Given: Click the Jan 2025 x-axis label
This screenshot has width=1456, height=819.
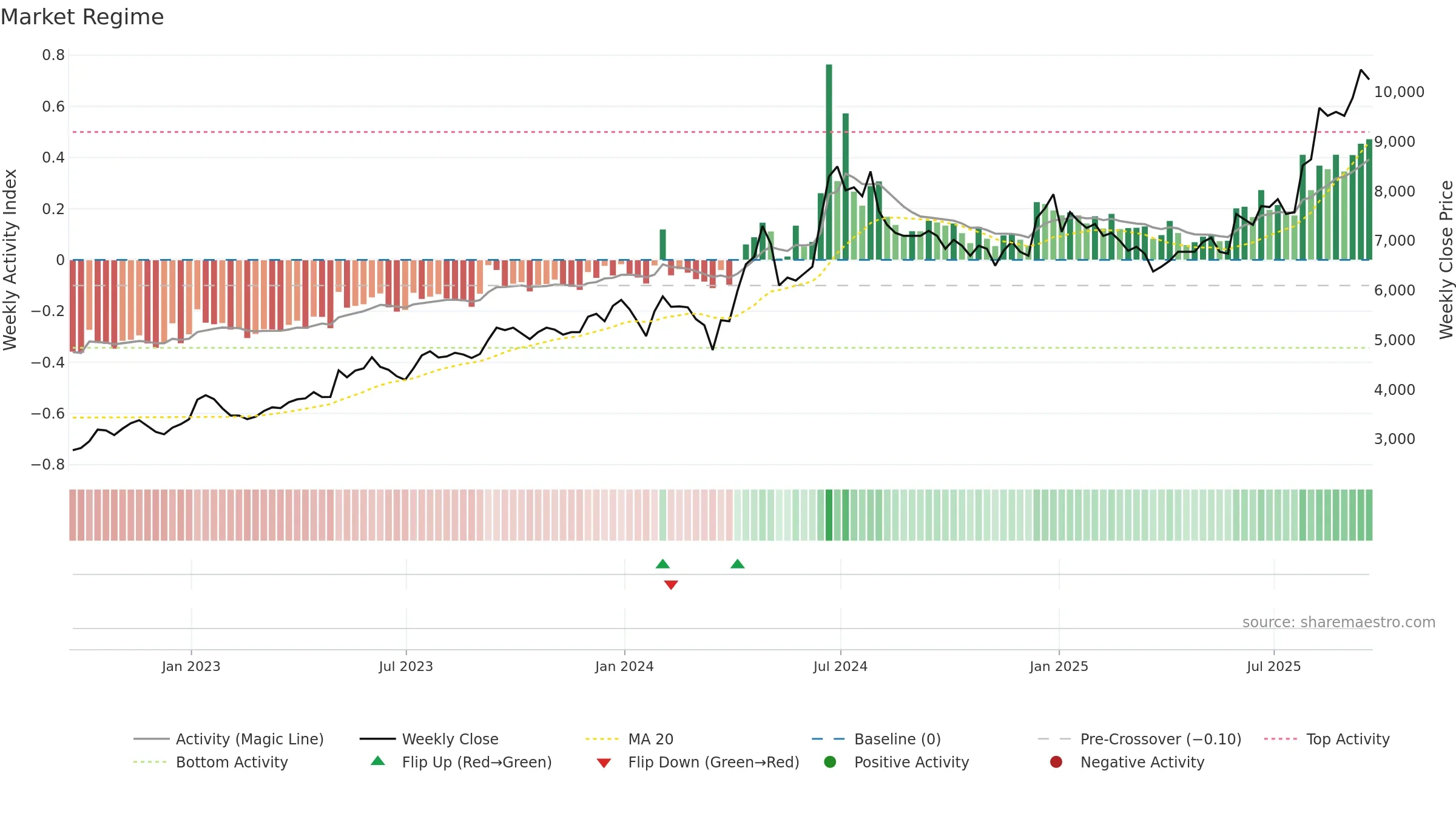Looking at the screenshot, I should (x=1059, y=667).
